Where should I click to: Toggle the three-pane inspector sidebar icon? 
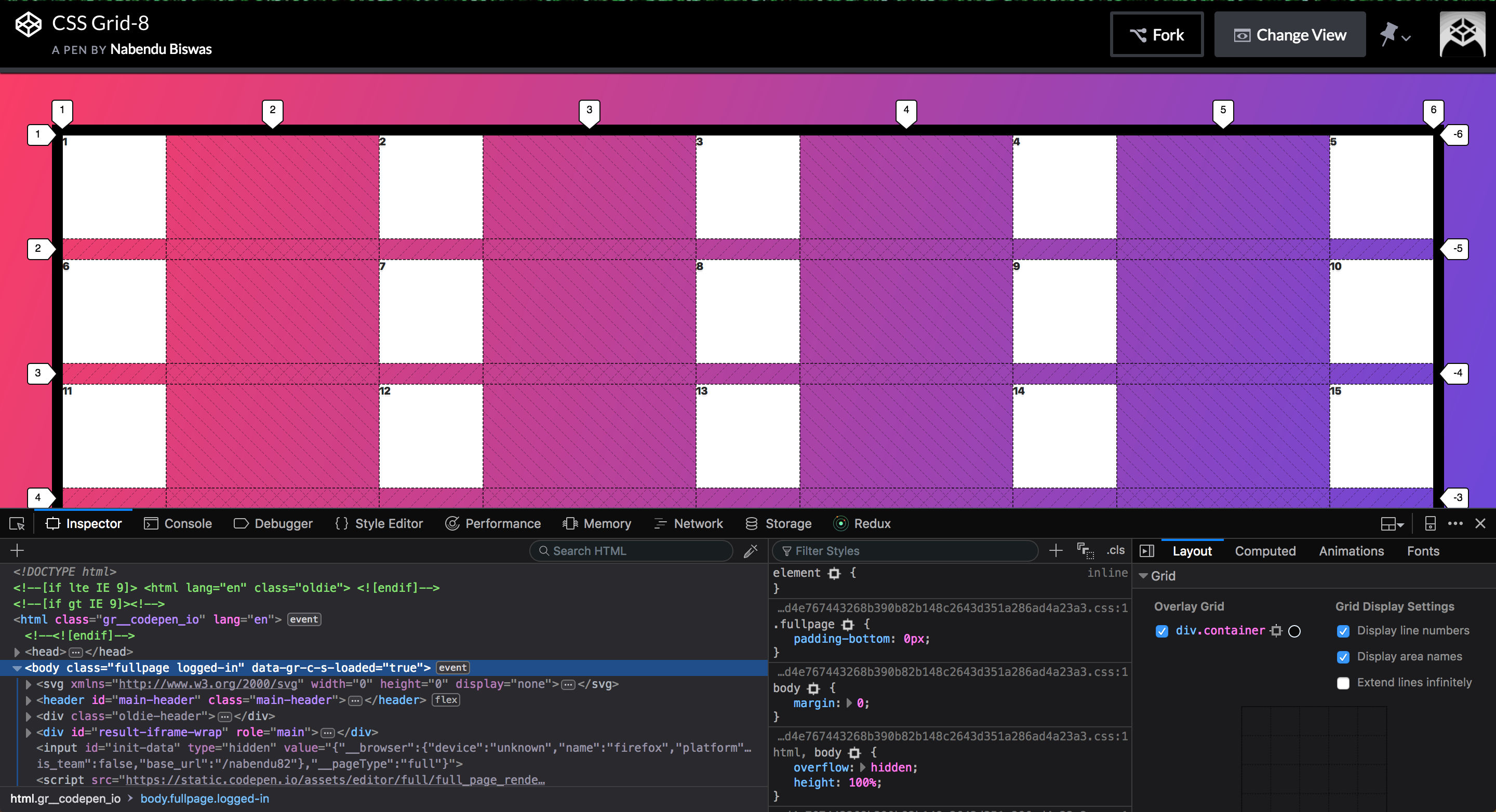pos(1147,551)
